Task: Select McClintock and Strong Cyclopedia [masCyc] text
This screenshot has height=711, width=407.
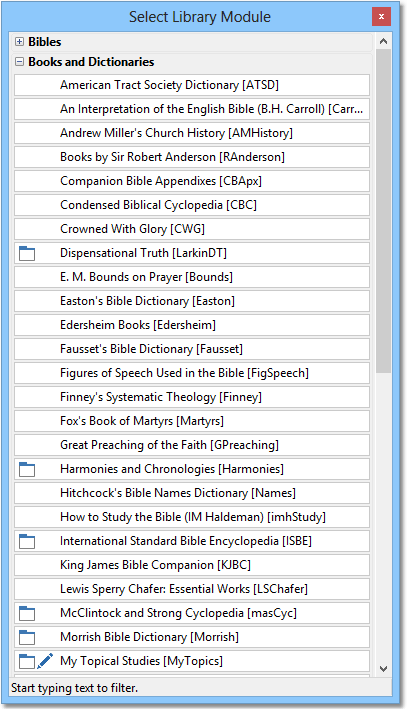Action: (x=179, y=613)
